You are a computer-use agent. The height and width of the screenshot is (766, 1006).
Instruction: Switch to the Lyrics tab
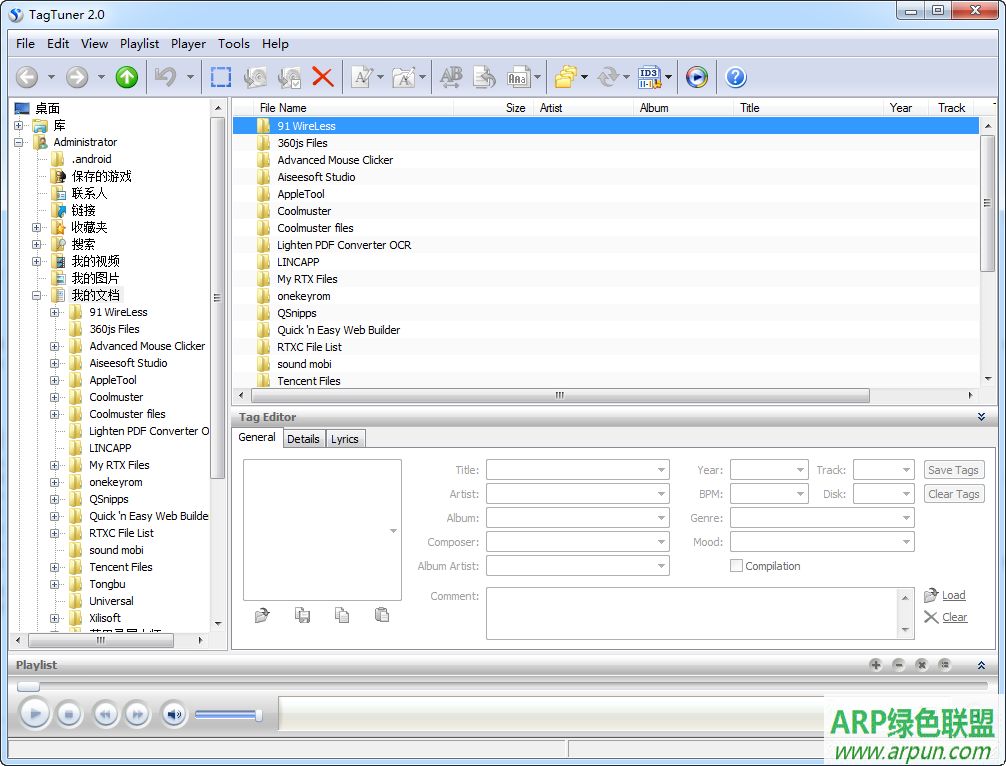point(345,438)
